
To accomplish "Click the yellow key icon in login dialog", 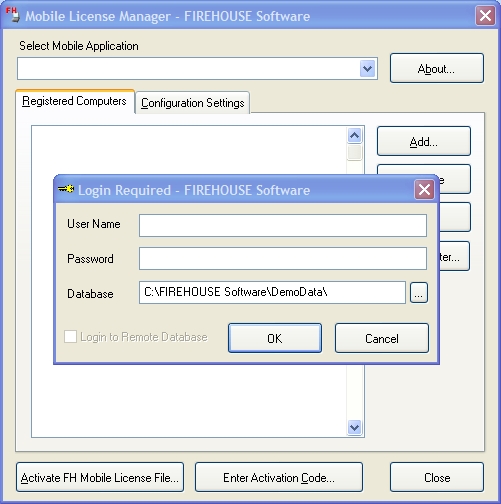I will (x=66, y=189).
